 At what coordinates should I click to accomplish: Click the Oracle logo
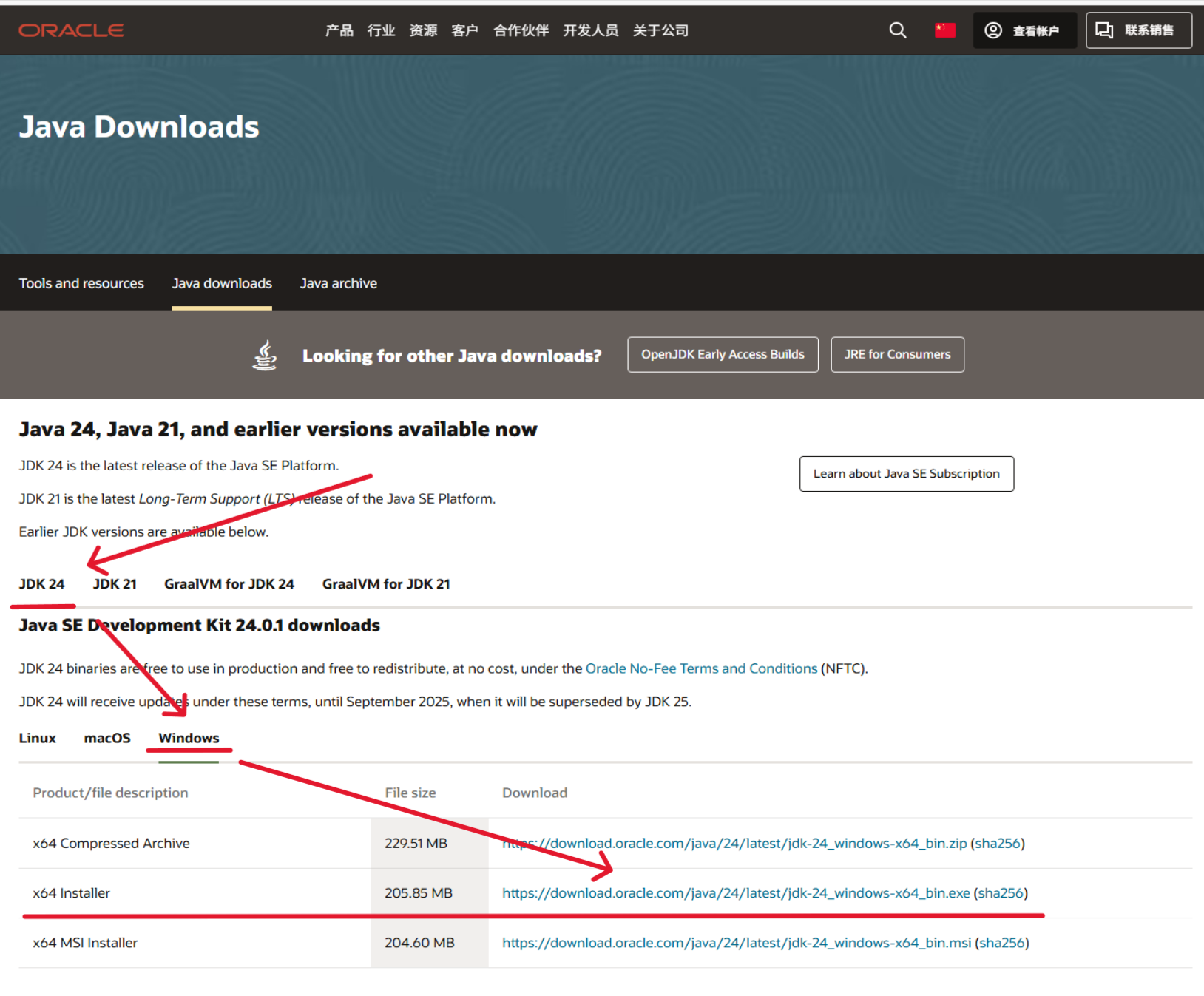(x=71, y=30)
